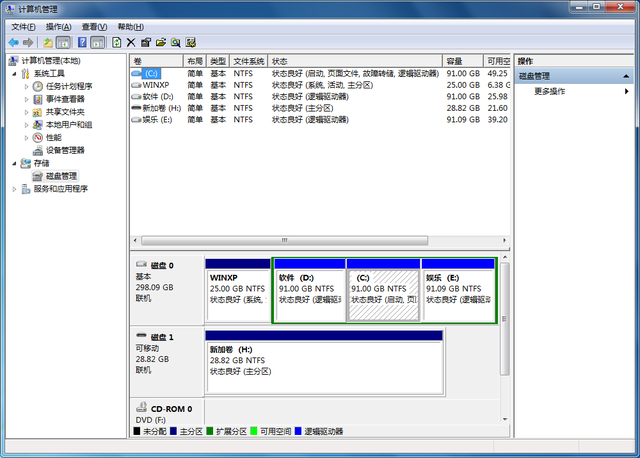Click the Up one level folder icon
Image resolution: width=640 pixels, height=458 pixels.
[47, 43]
